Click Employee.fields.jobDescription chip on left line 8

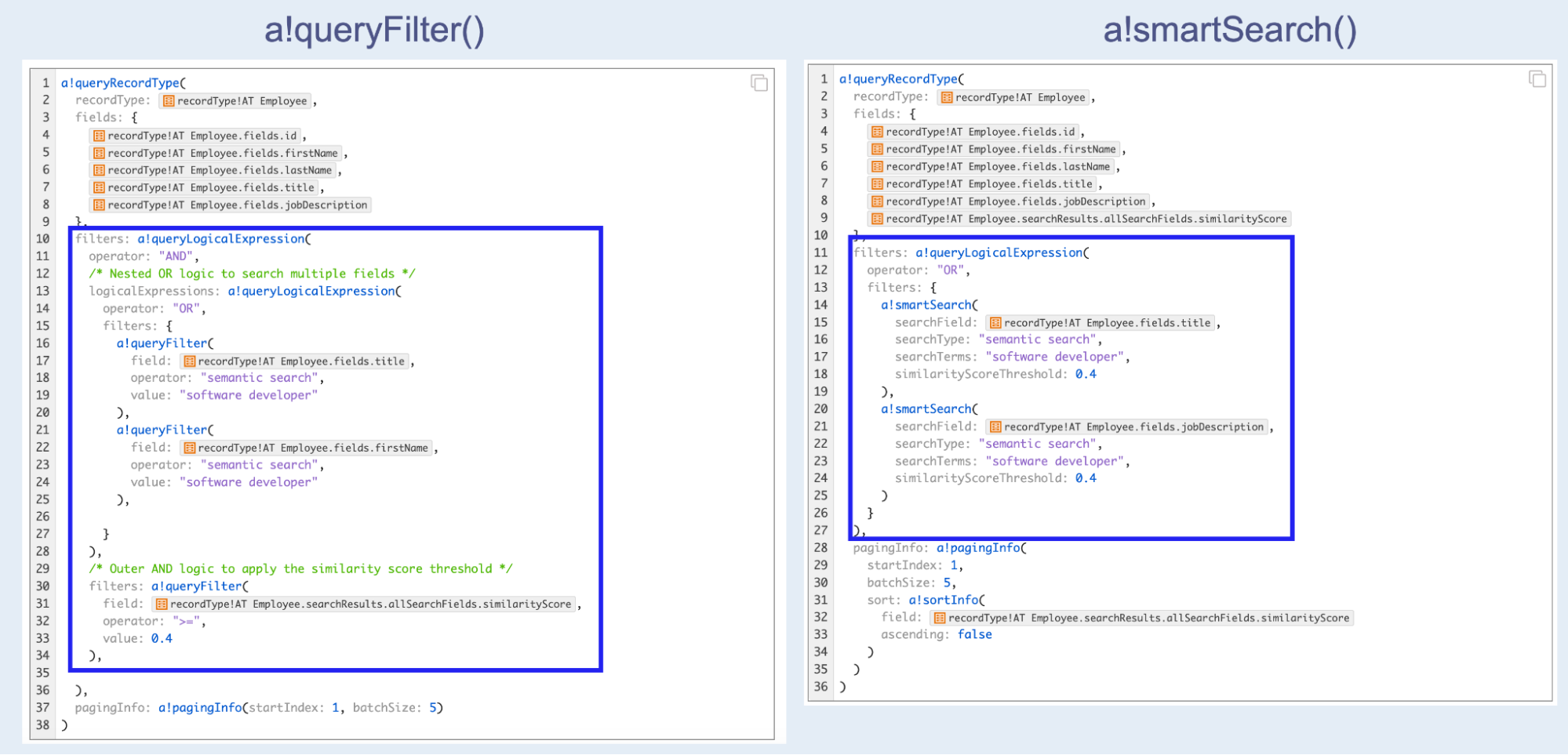[x=231, y=205]
